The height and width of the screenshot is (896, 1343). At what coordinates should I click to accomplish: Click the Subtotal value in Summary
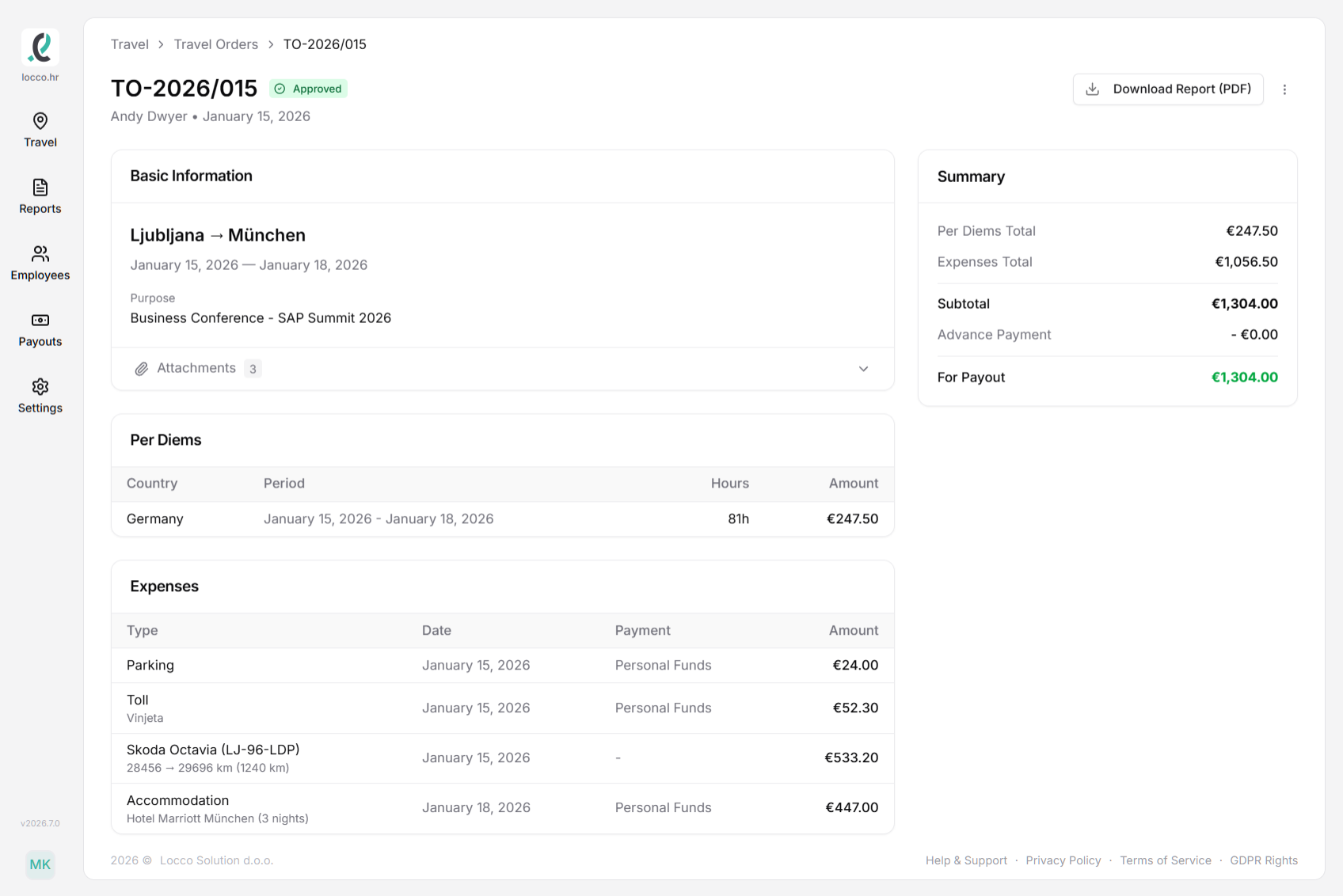(x=1245, y=304)
